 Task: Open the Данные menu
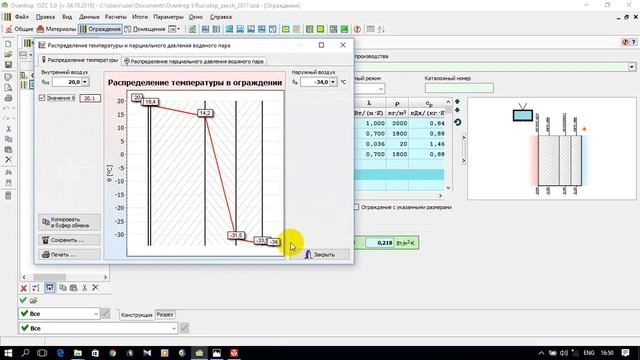point(89,17)
